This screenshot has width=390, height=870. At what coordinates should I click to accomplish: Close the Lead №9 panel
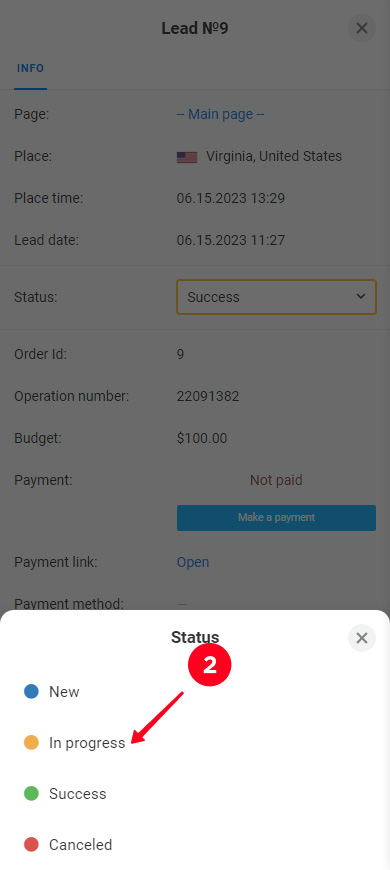pos(362,28)
